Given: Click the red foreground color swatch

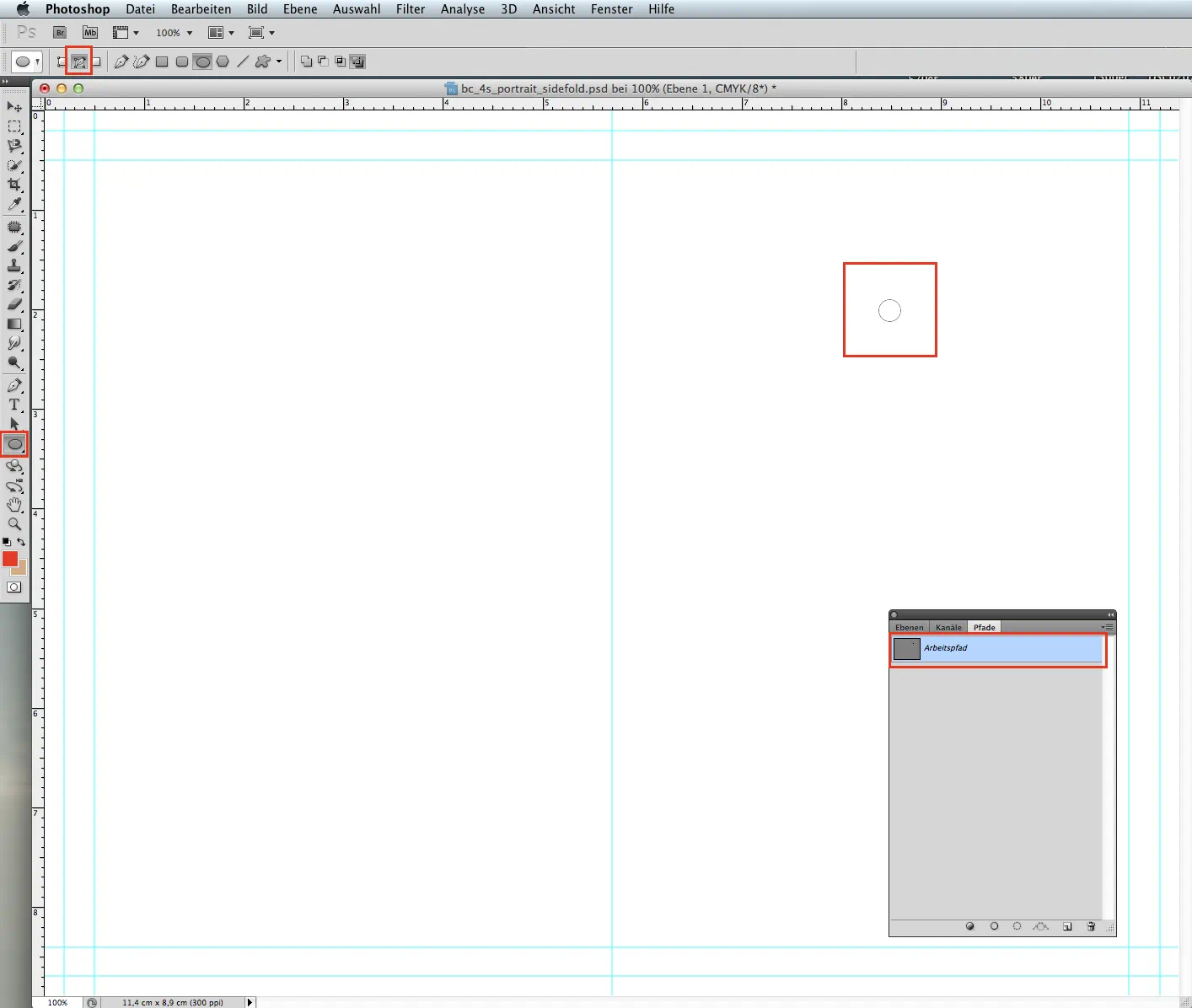Looking at the screenshot, I should [10, 559].
